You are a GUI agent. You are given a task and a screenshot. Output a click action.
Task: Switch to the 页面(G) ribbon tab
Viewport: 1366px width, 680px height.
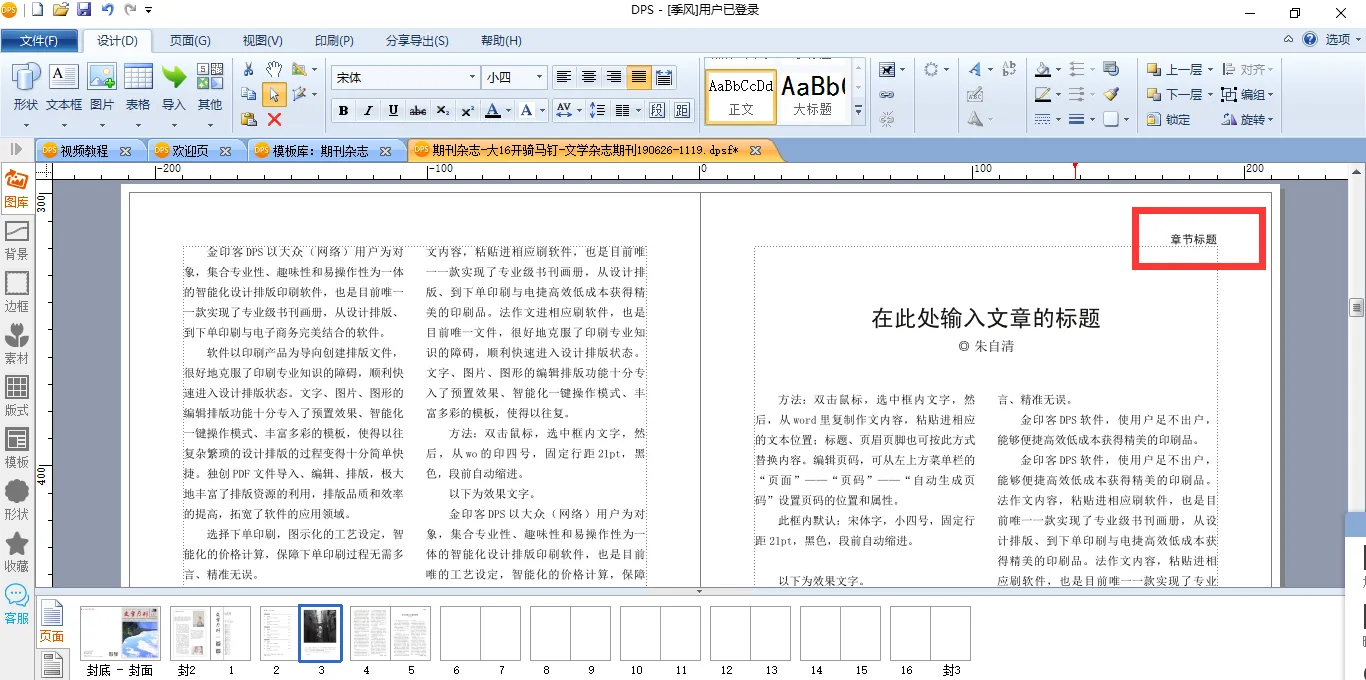point(189,41)
